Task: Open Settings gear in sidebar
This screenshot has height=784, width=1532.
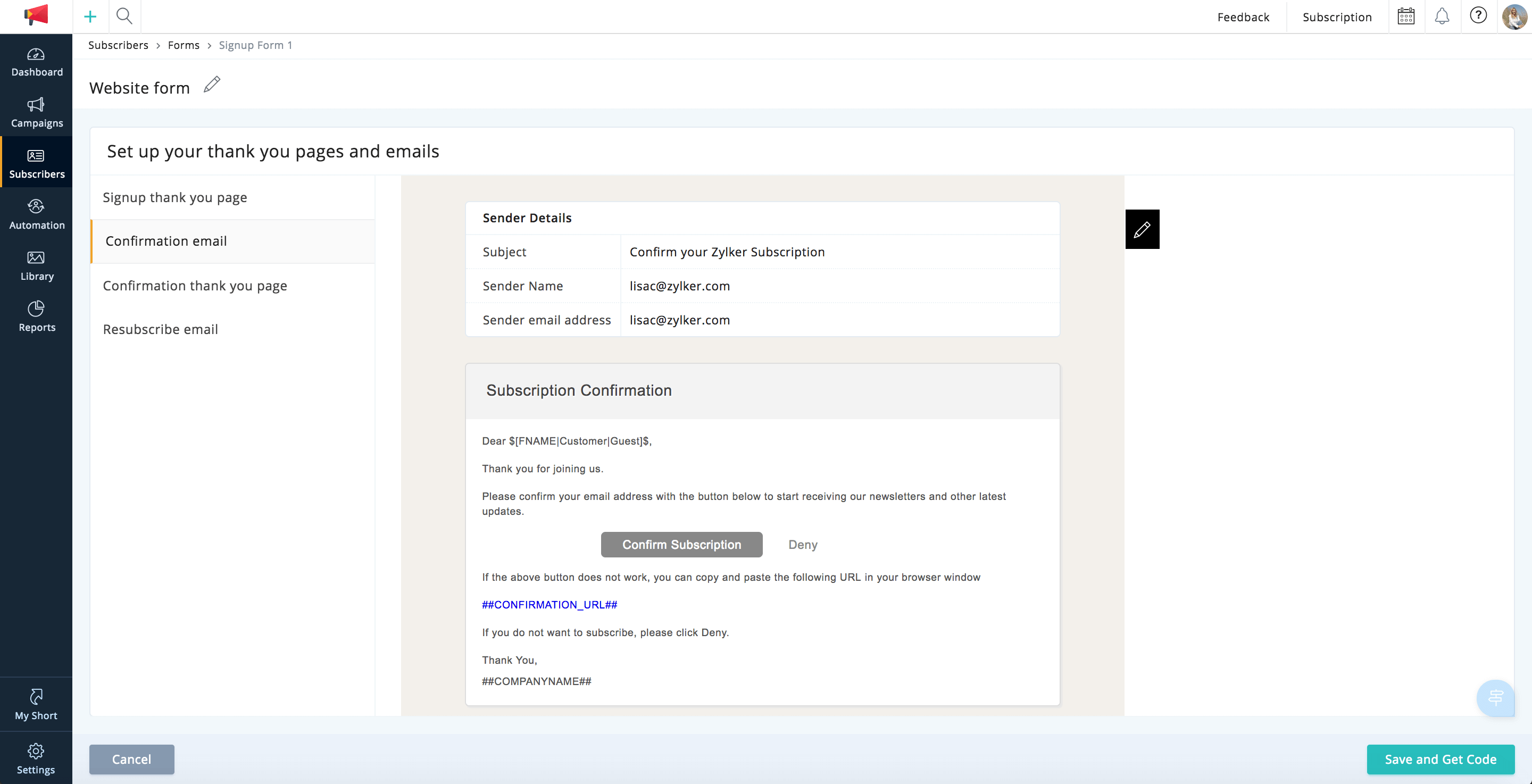Action: (36, 759)
